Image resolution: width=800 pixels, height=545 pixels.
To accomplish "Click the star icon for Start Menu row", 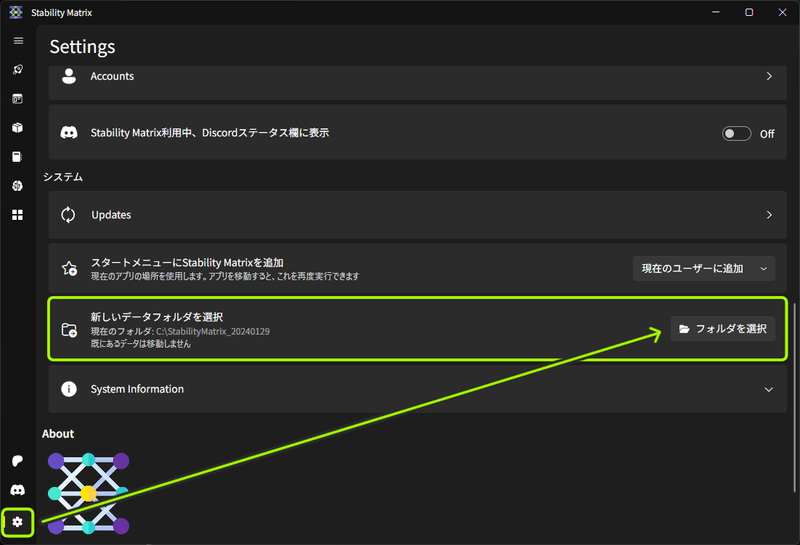I will 69,268.
